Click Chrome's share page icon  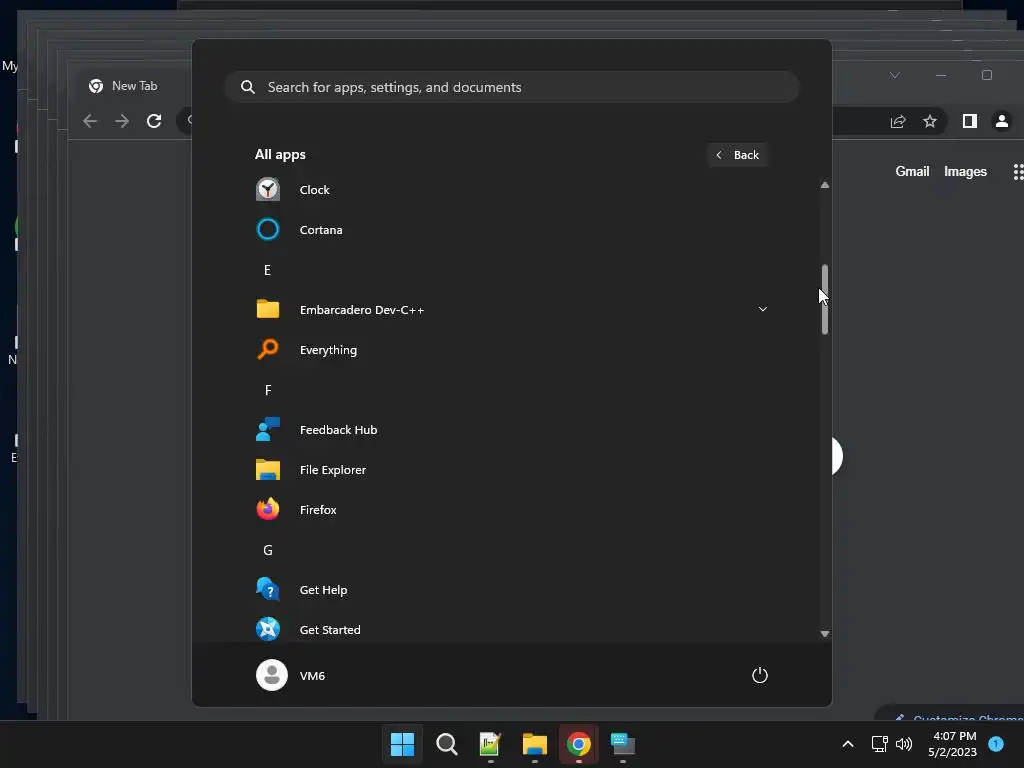(898, 121)
